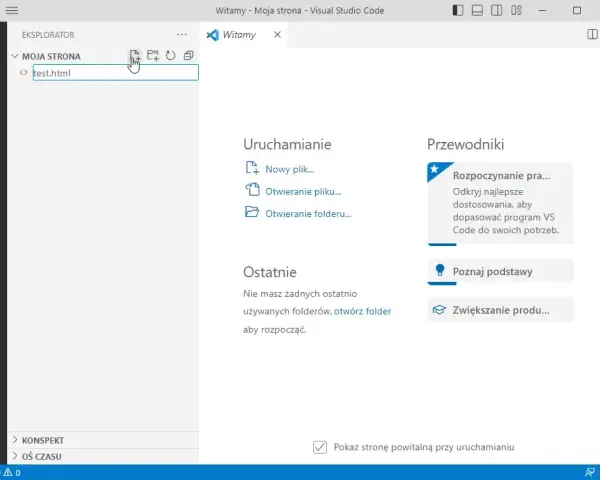Image resolution: width=600 pixels, height=480 pixels.
Task: Expand the KONSPEKT section
Action: [103, 440]
